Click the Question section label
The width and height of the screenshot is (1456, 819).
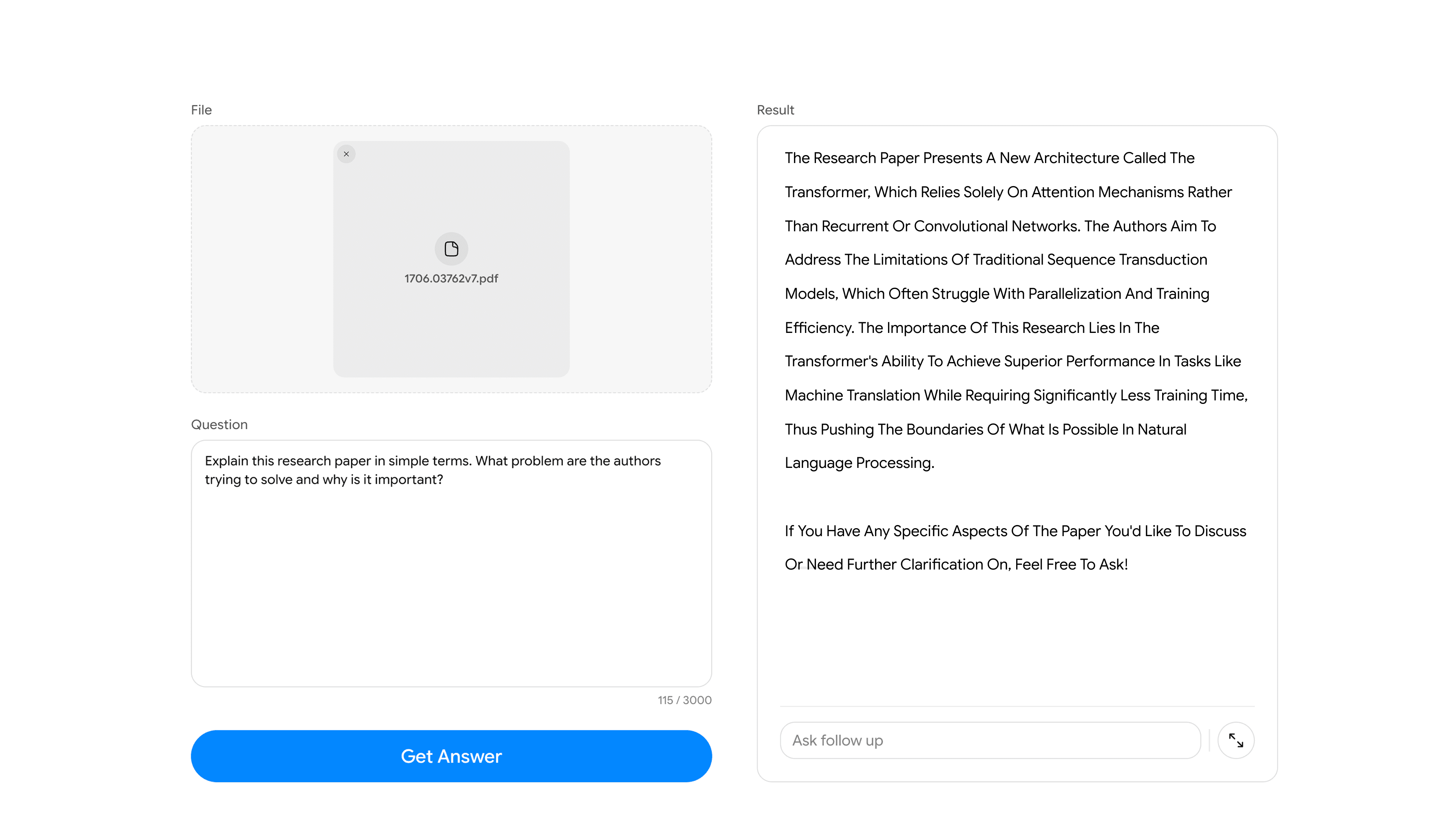[219, 425]
